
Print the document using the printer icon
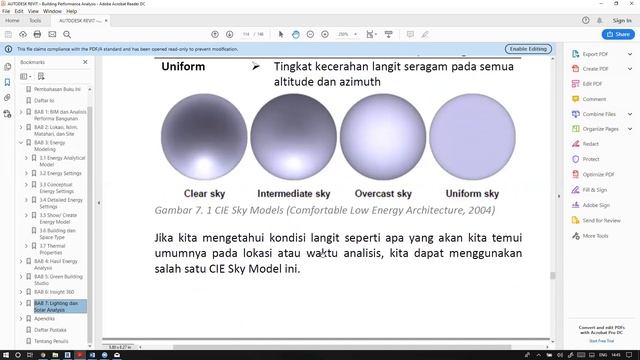pyautogui.click(x=37, y=35)
